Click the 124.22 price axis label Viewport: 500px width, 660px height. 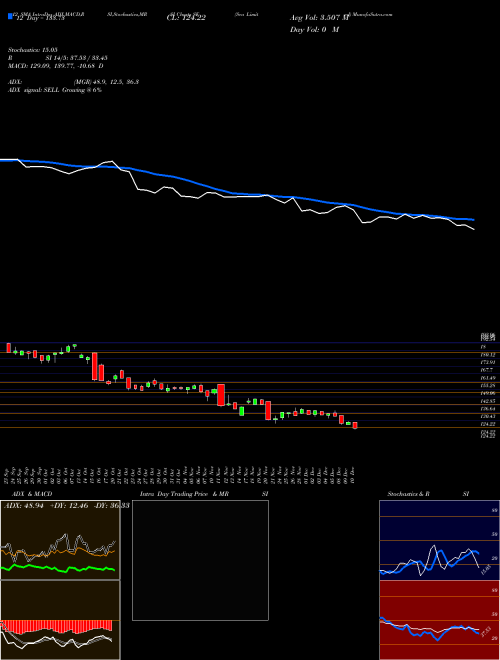click(487, 424)
